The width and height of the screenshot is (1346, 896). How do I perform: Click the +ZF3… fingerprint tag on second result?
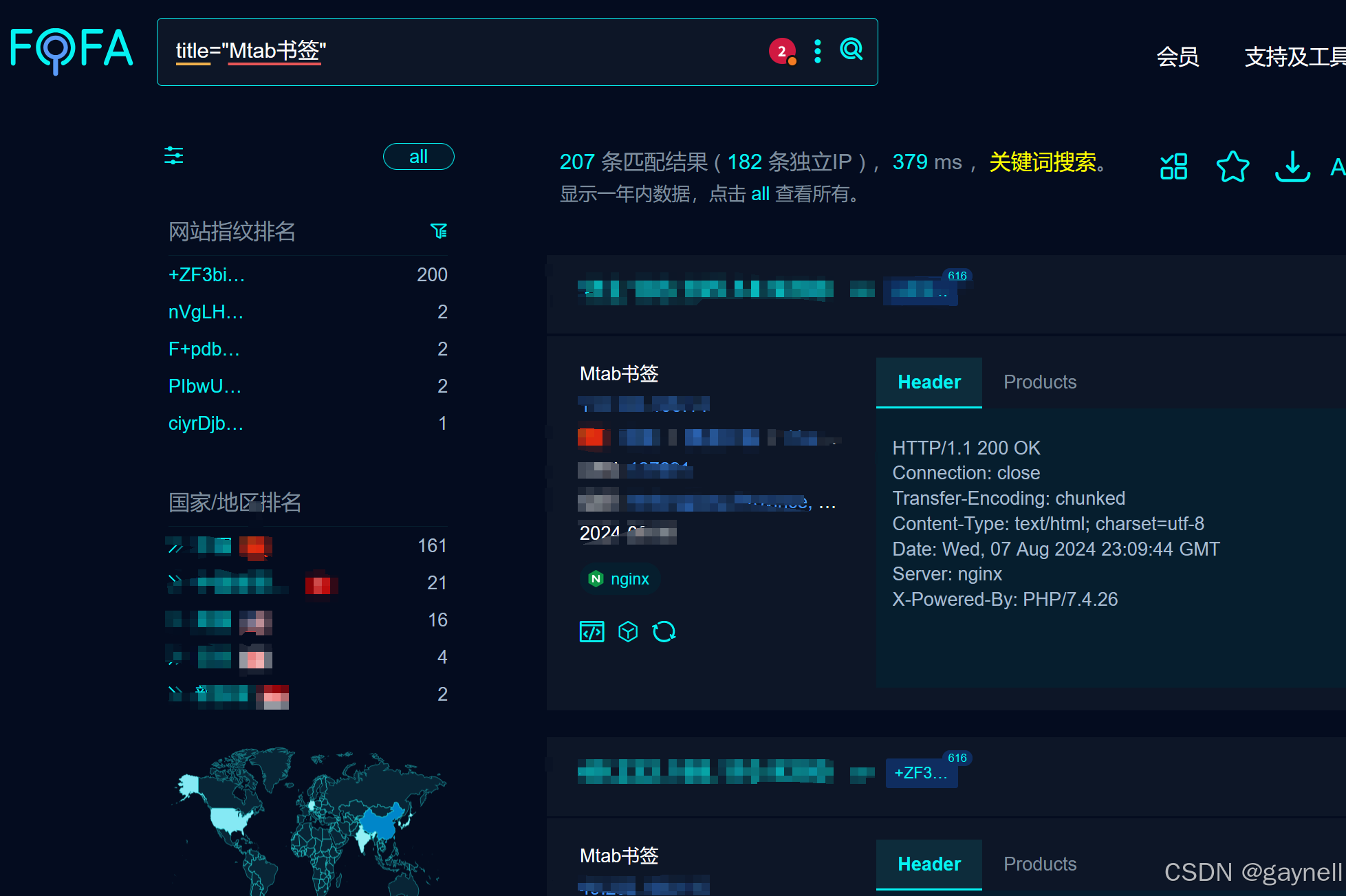921,773
